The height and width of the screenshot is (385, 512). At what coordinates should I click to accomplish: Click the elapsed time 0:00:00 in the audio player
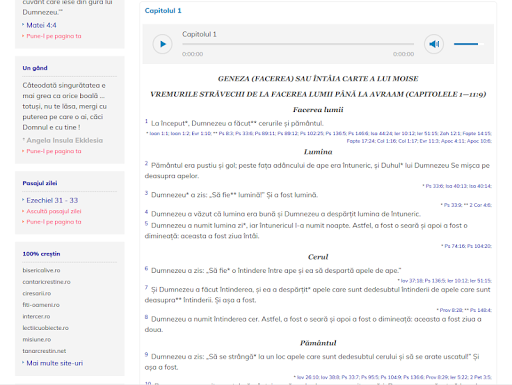click(192, 54)
